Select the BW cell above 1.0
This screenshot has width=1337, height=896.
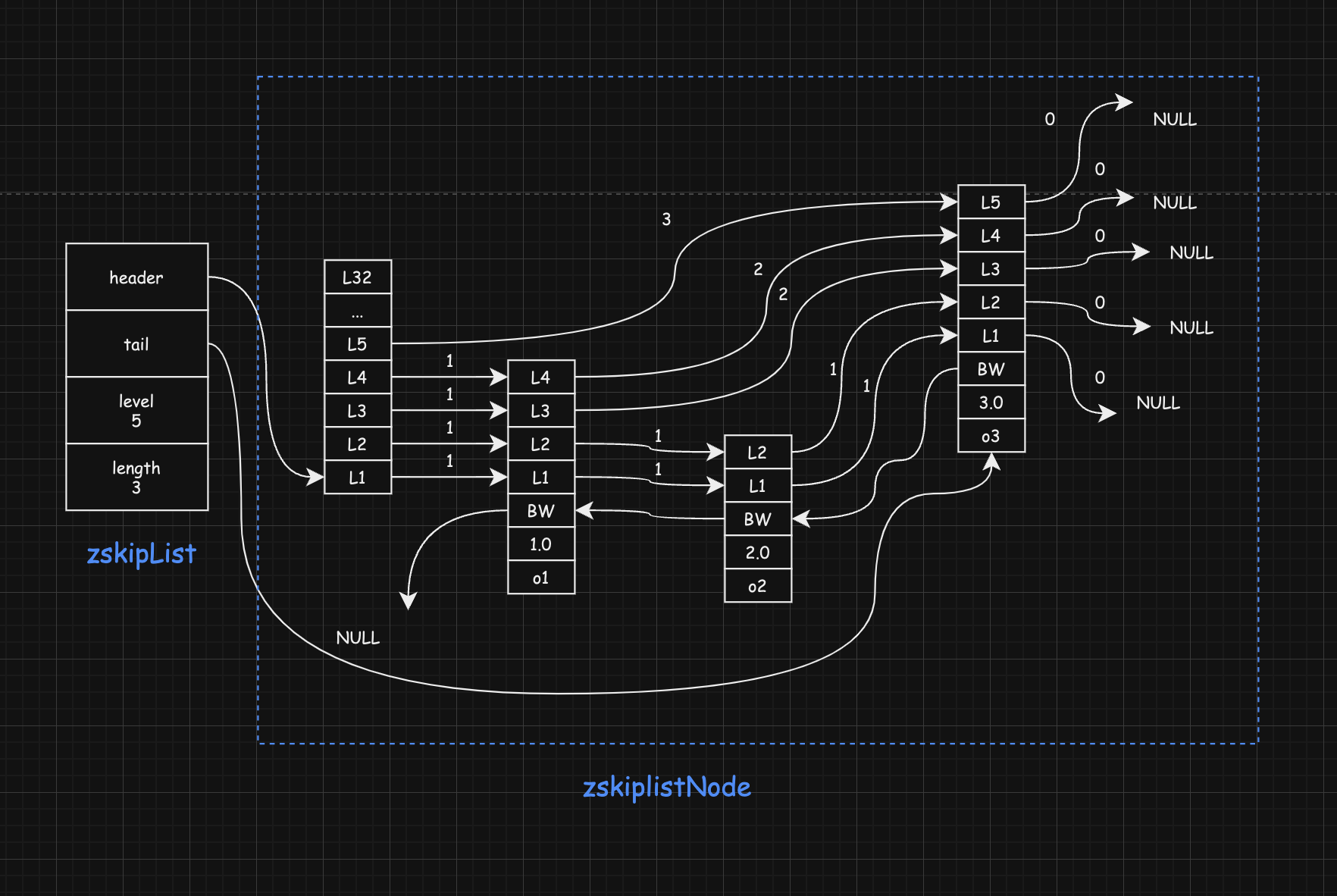click(540, 511)
